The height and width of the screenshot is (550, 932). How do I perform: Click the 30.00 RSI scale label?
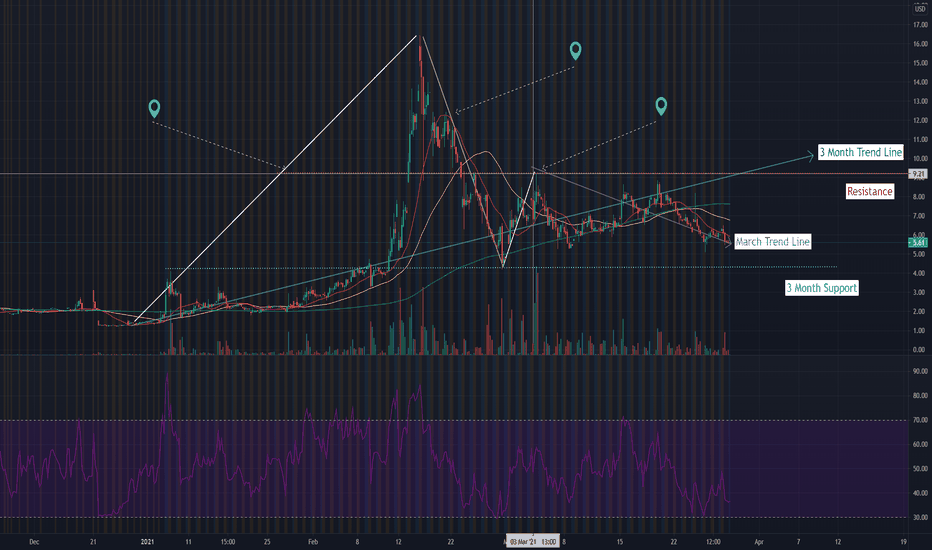point(920,517)
